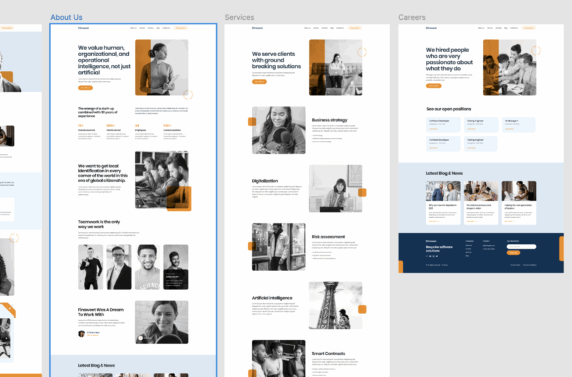Click the orange square beside Digitalization image
This screenshot has height=377, width=572.
tap(362, 192)
